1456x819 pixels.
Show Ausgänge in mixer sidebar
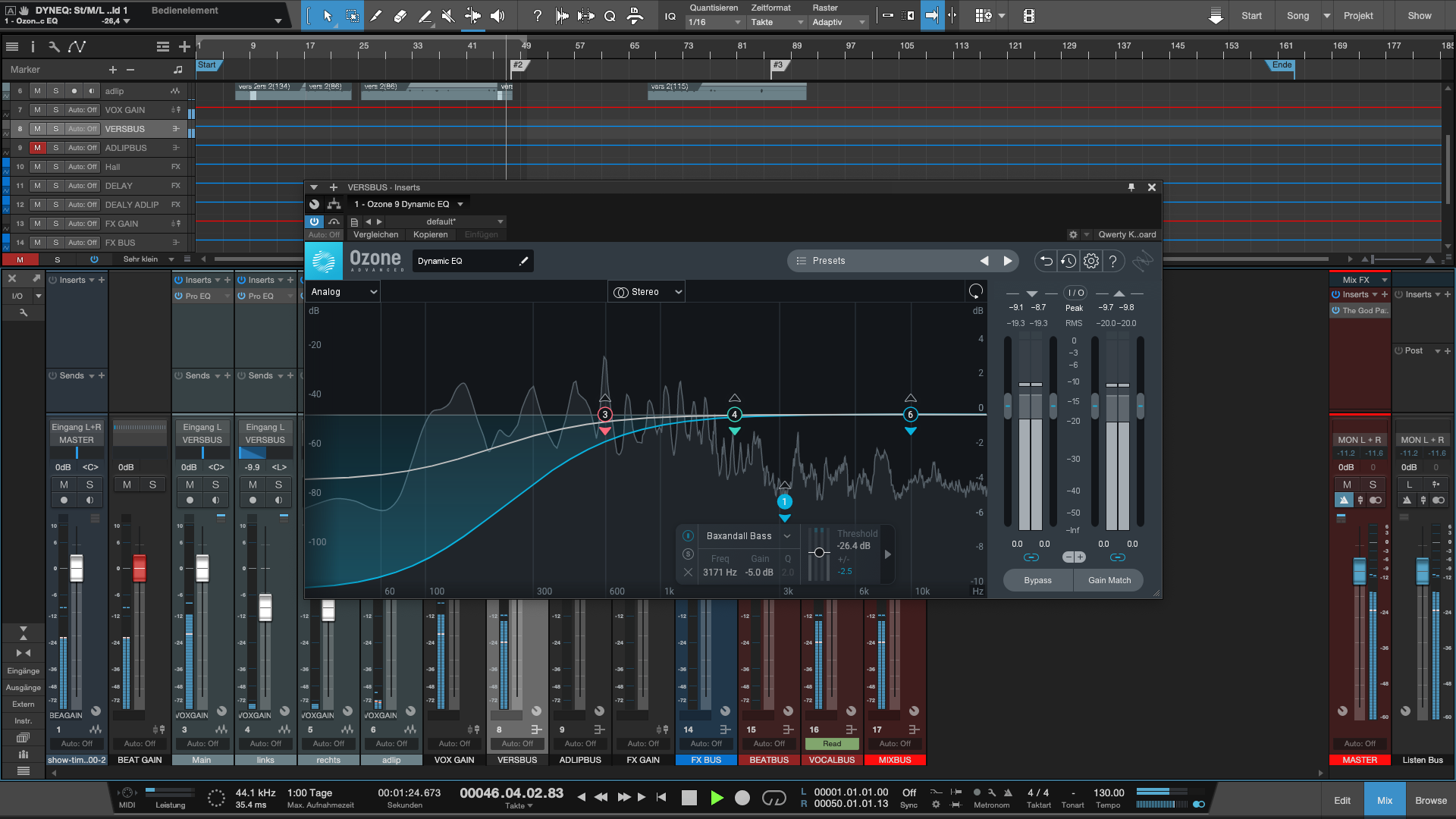24,688
